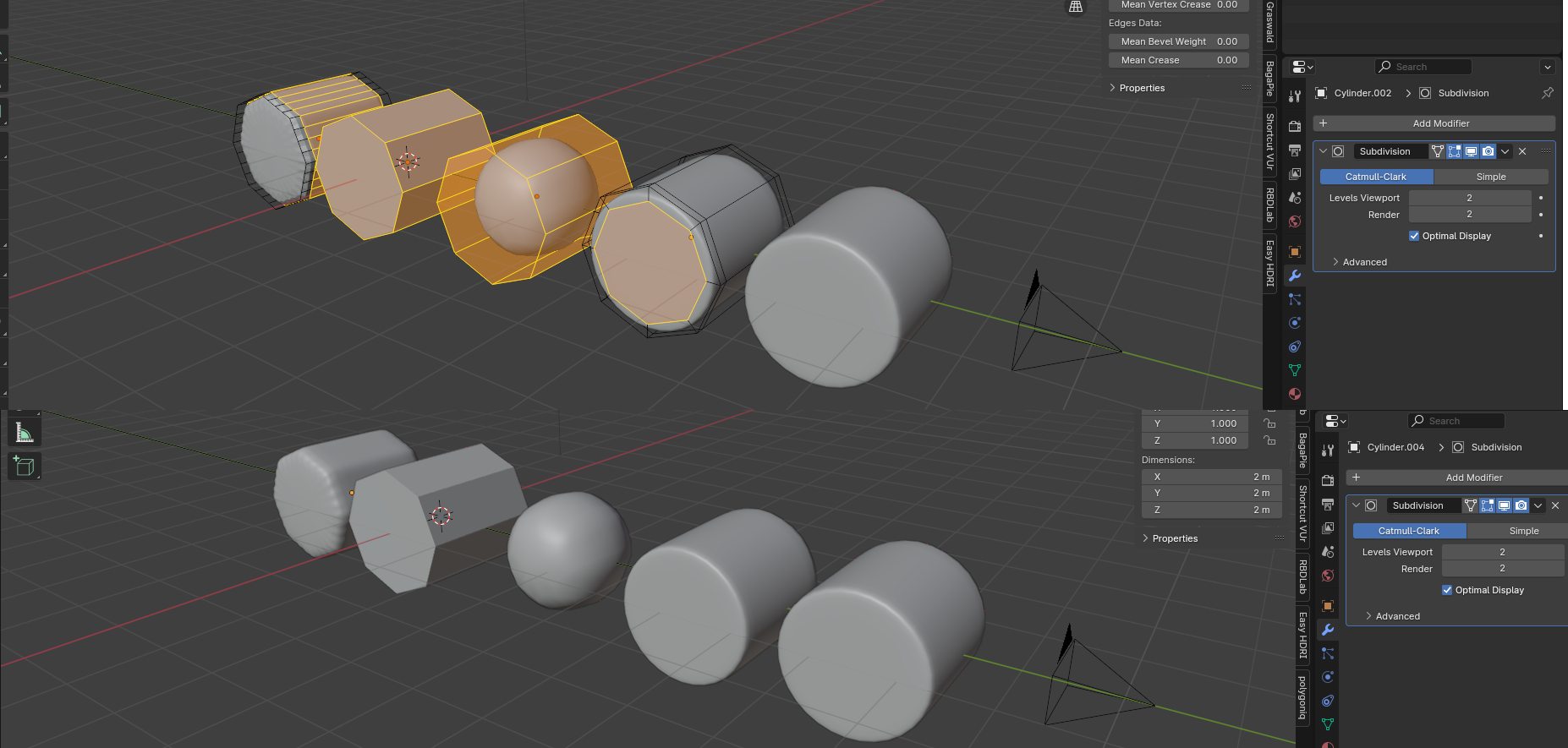Open the Cylinder.004 modifier's extra options dropdown
The image size is (1568, 748).
(1538, 505)
